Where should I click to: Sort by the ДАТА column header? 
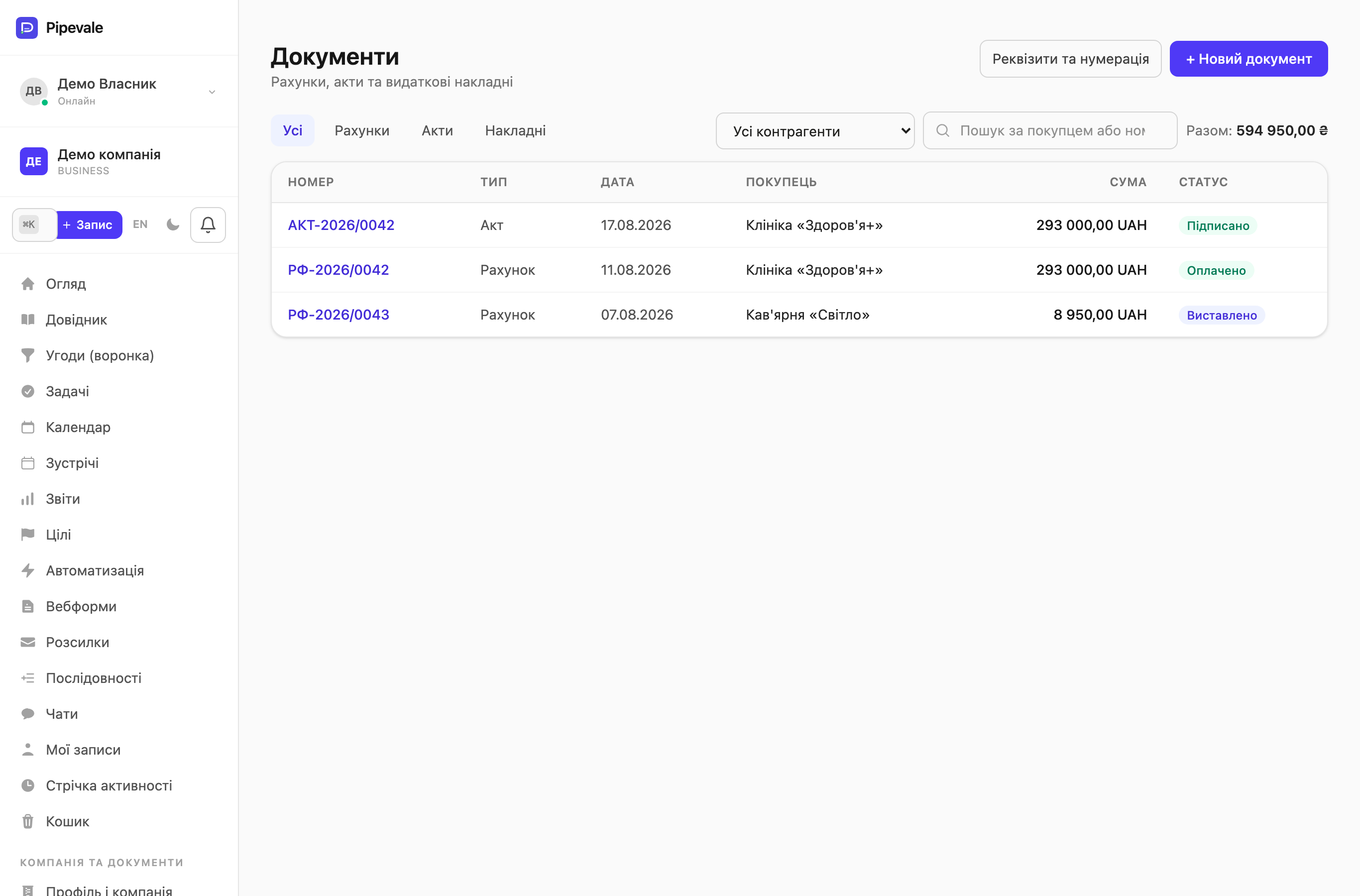(x=617, y=182)
